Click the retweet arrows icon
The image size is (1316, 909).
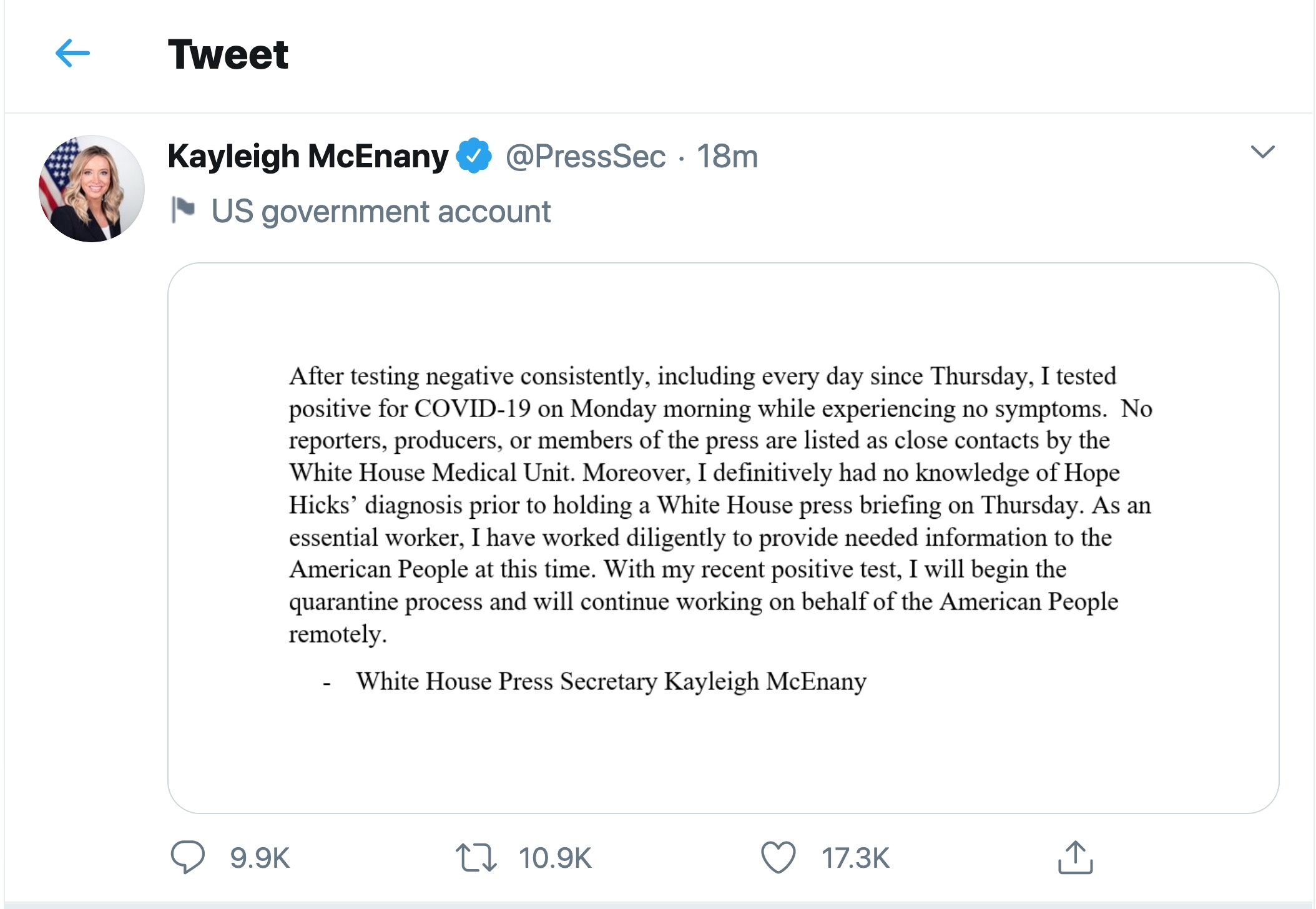[476, 857]
